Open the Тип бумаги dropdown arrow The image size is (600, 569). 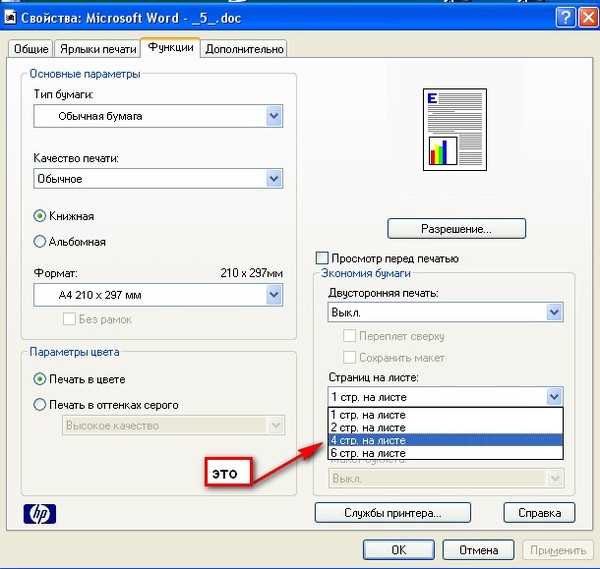274,116
